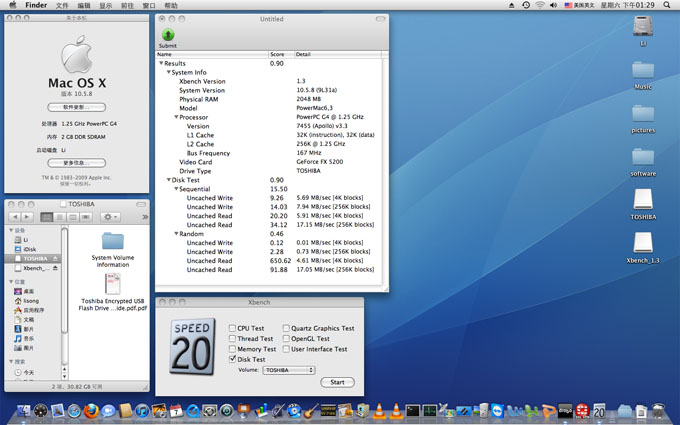Open Activity Monitor in the dock

pos(429,410)
